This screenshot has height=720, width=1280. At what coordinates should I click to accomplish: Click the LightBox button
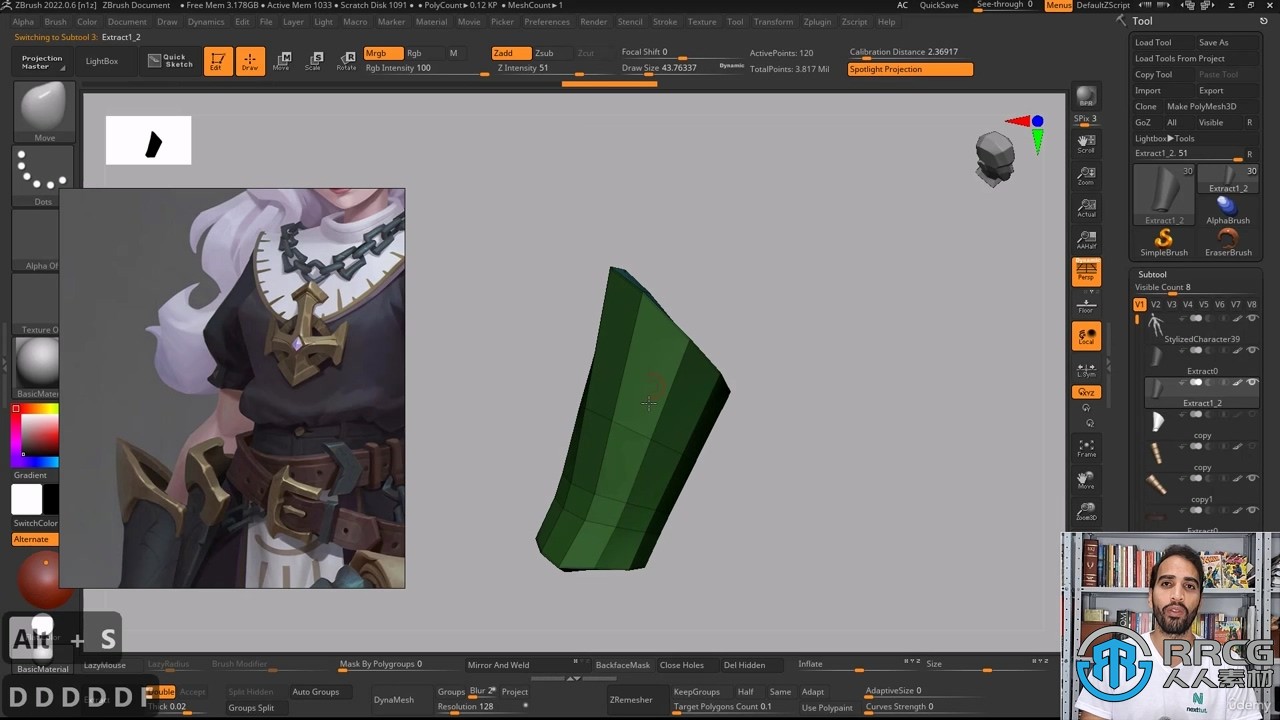pyautogui.click(x=102, y=61)
